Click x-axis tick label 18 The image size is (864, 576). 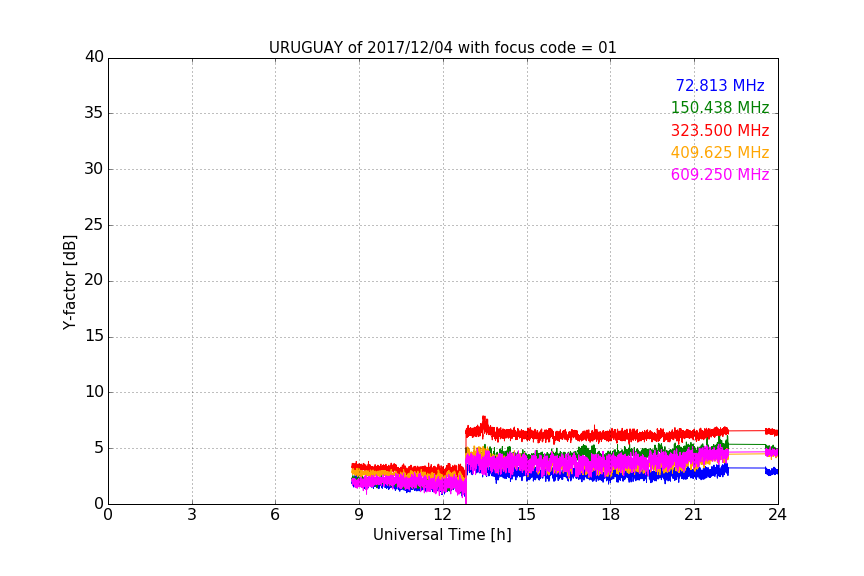tap(611, 515)
